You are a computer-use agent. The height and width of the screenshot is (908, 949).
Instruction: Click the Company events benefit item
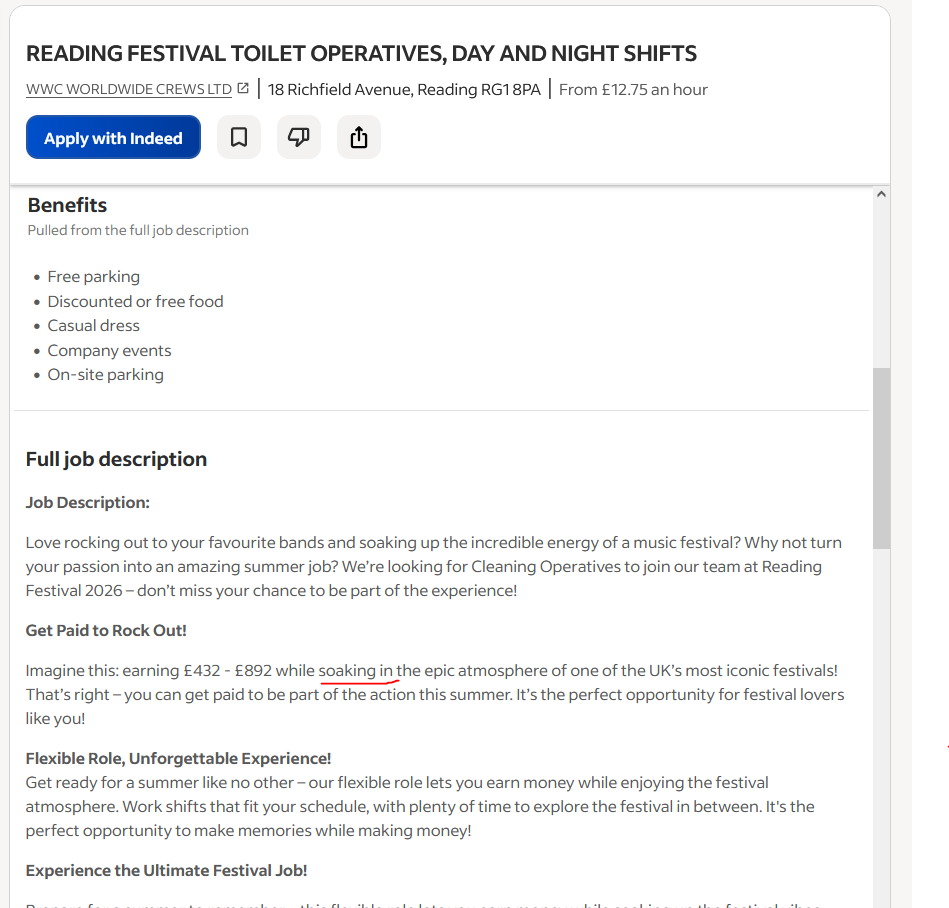[x=110, y=350]
